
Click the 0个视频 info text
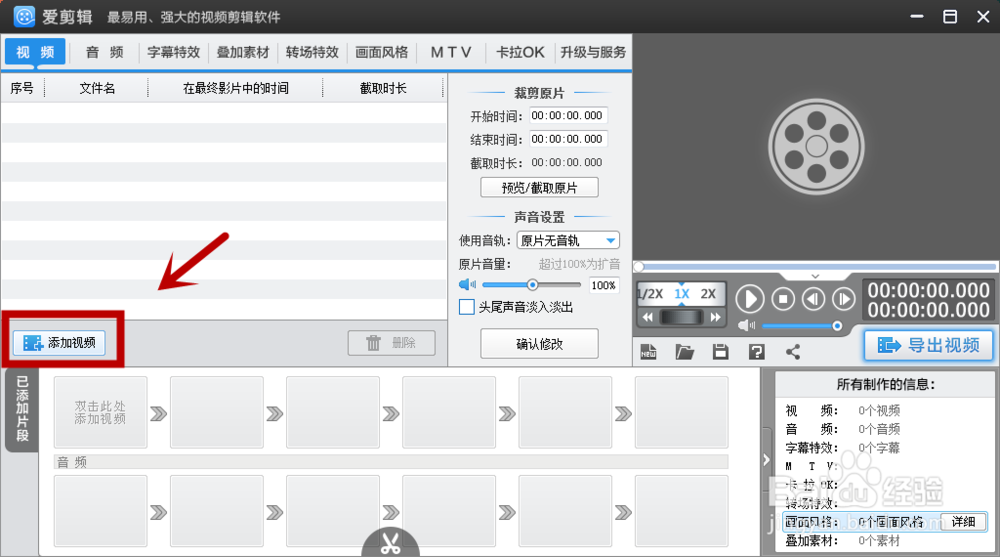879,410
